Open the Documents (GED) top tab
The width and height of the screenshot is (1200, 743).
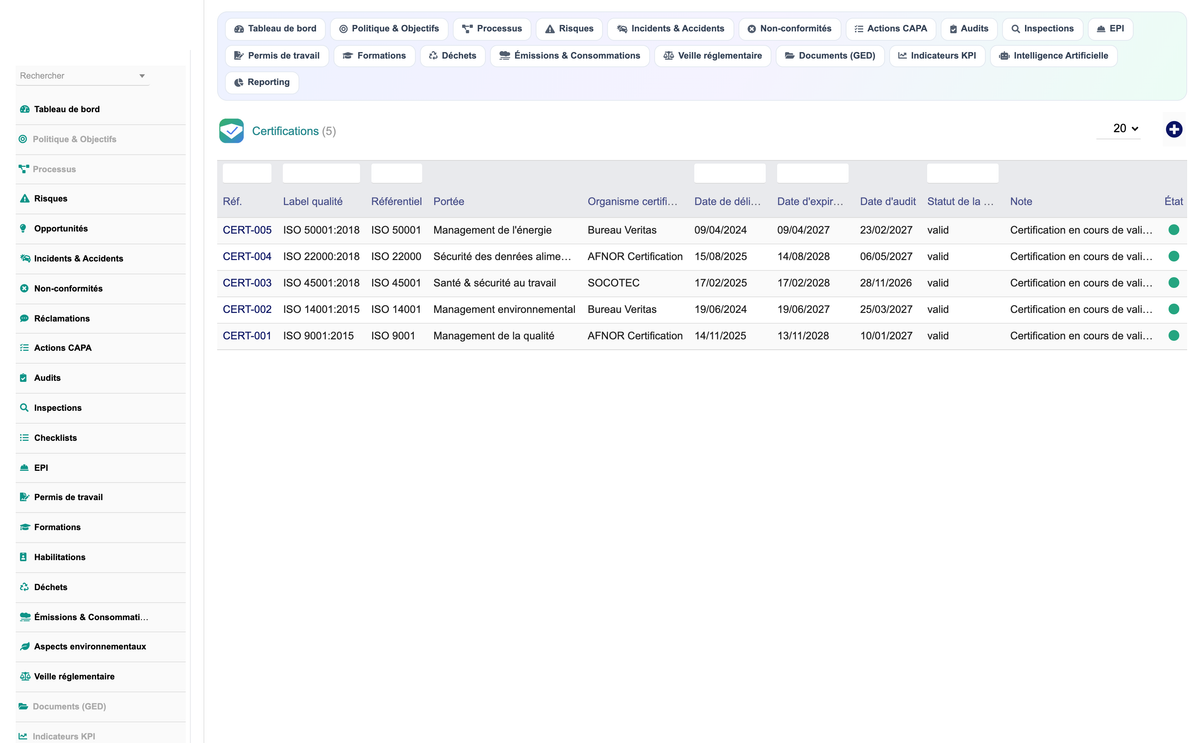coord(830,56)
